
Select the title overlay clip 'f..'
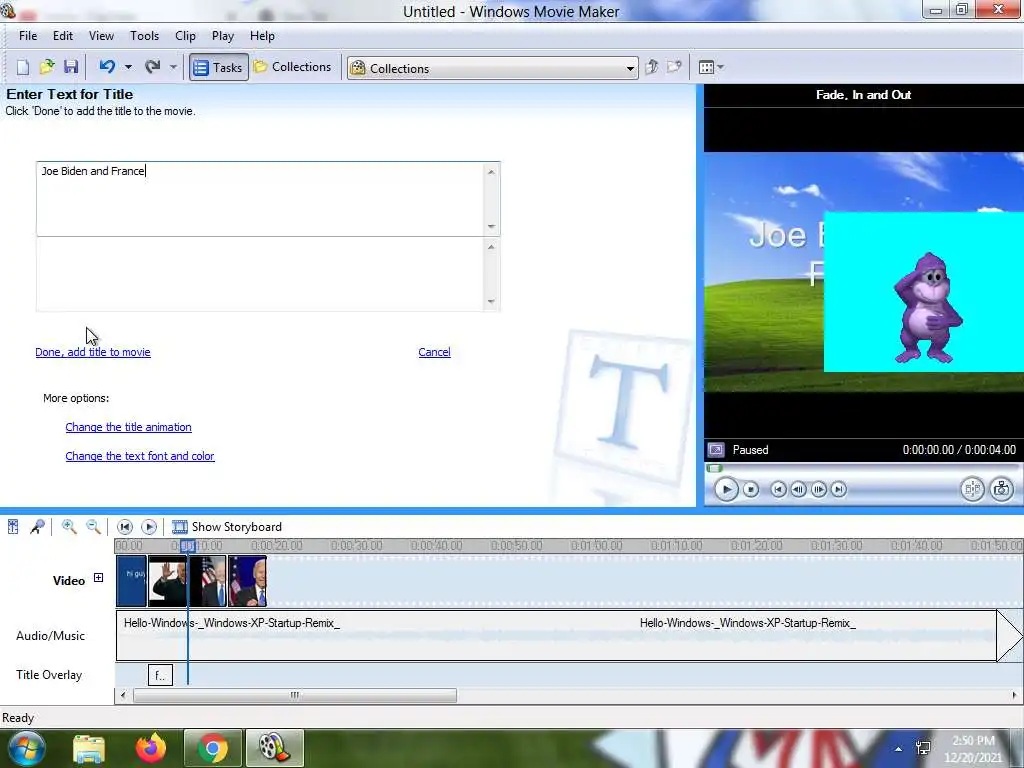161,675
